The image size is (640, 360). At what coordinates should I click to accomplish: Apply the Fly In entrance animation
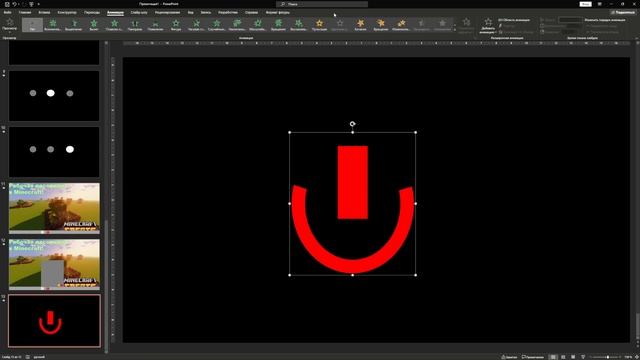click(94, 25)
